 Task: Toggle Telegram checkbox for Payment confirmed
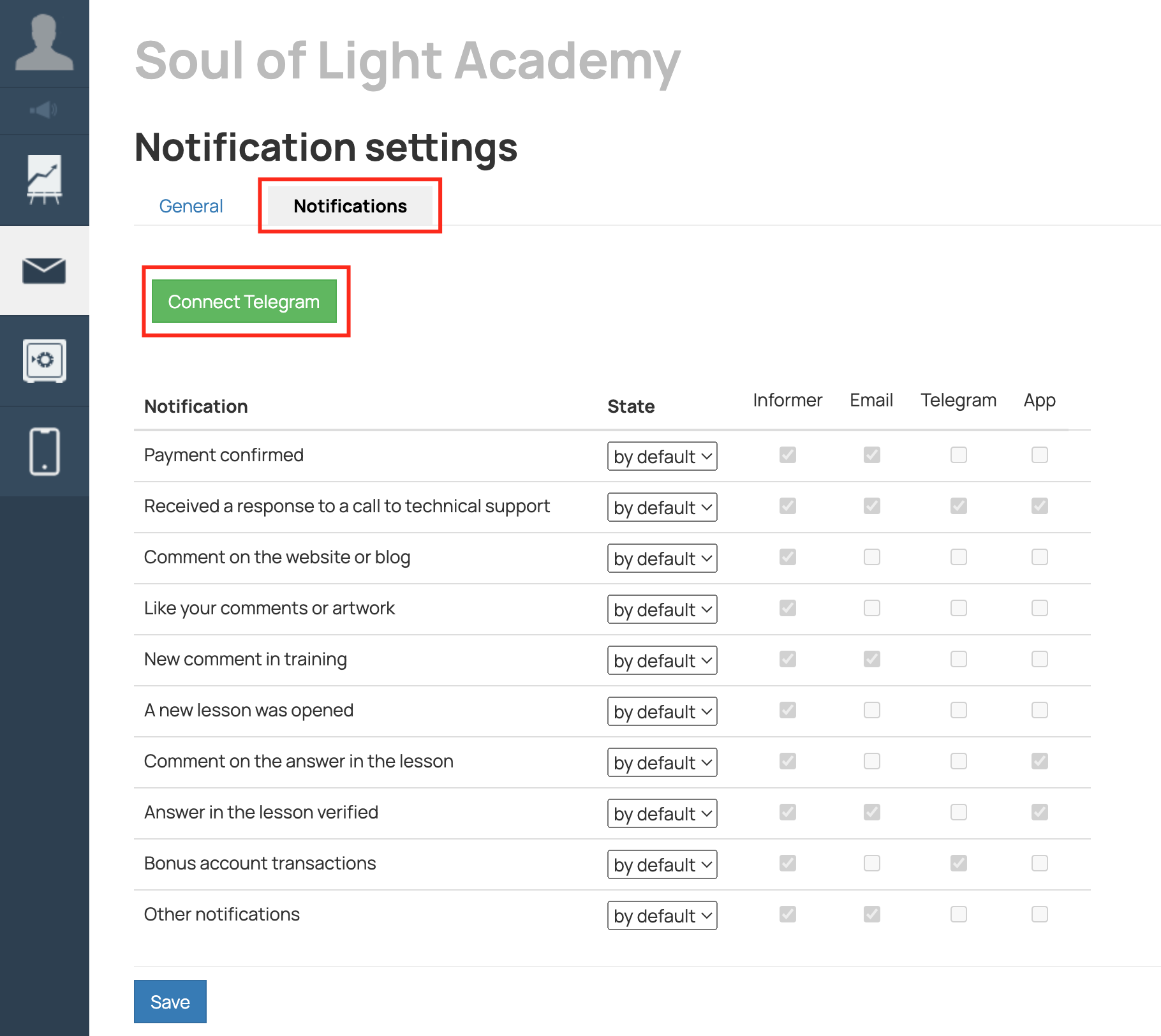tap(958, 455)
